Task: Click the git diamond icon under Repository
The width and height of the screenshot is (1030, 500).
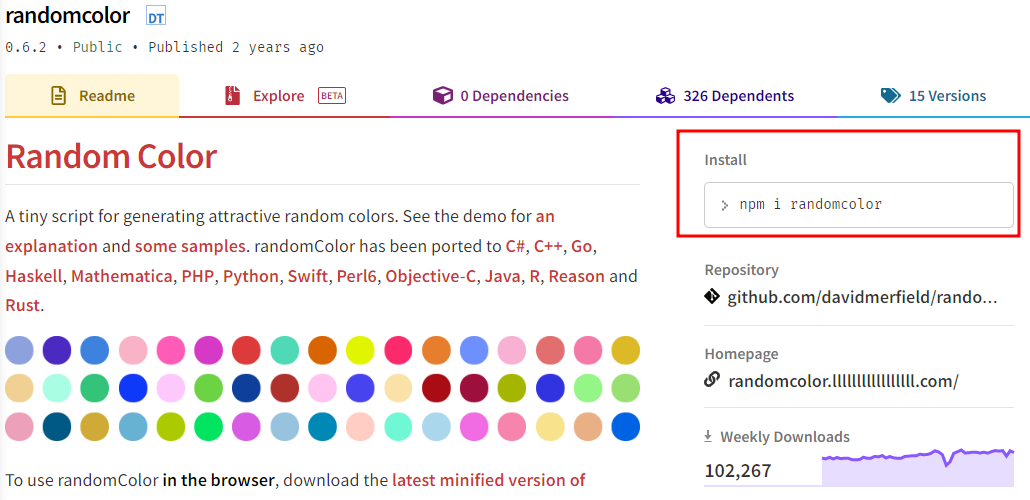Action: tap(712, 298)
